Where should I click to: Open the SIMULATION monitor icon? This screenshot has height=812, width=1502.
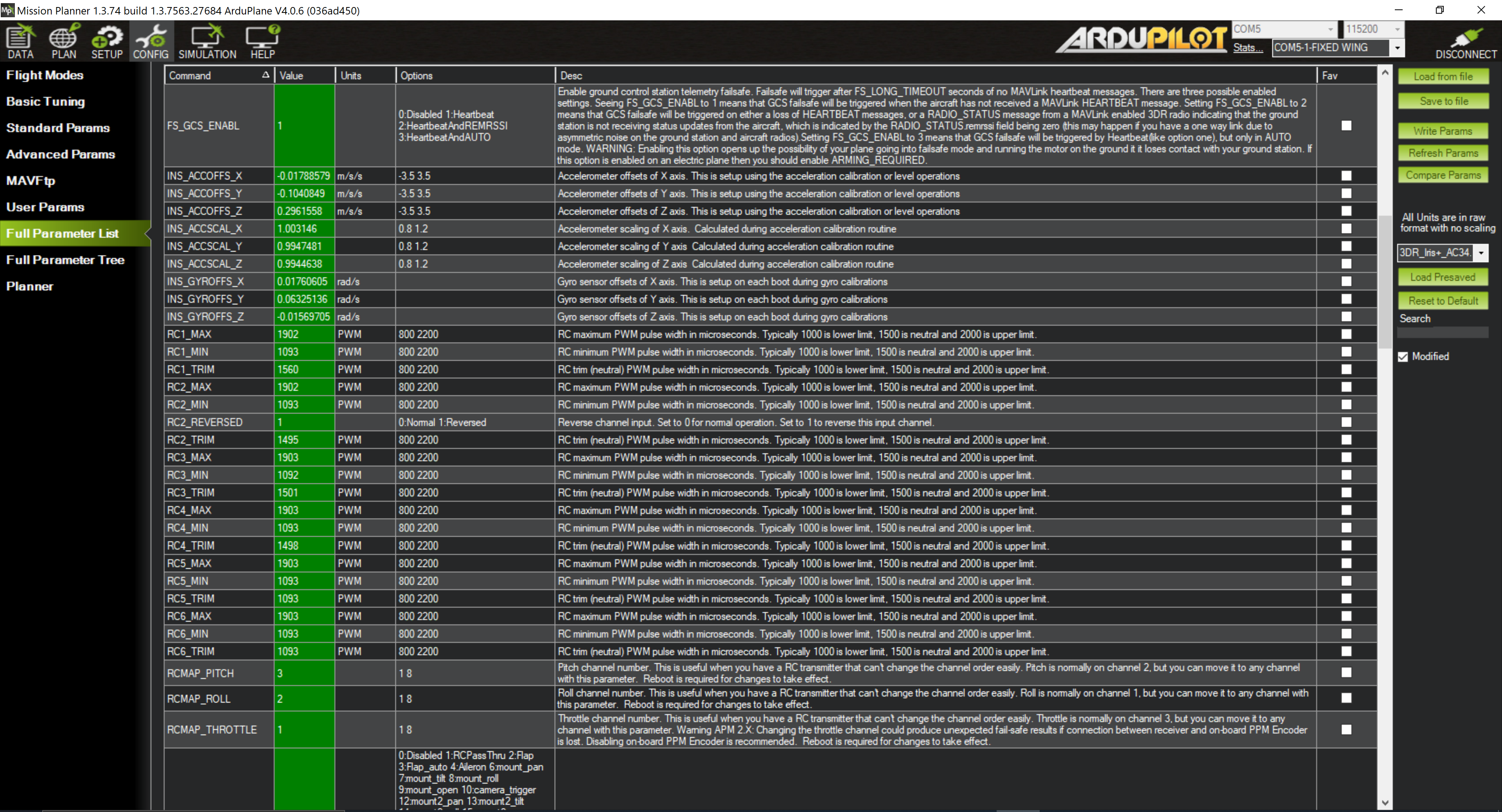coord(207,41)
